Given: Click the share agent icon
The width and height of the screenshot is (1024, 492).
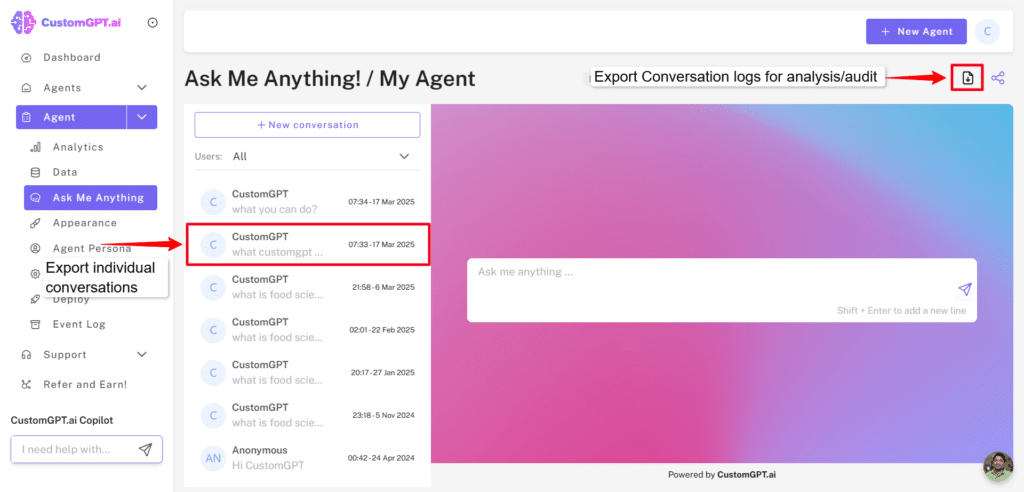Looking at the screenshot, I should point(997,78).
